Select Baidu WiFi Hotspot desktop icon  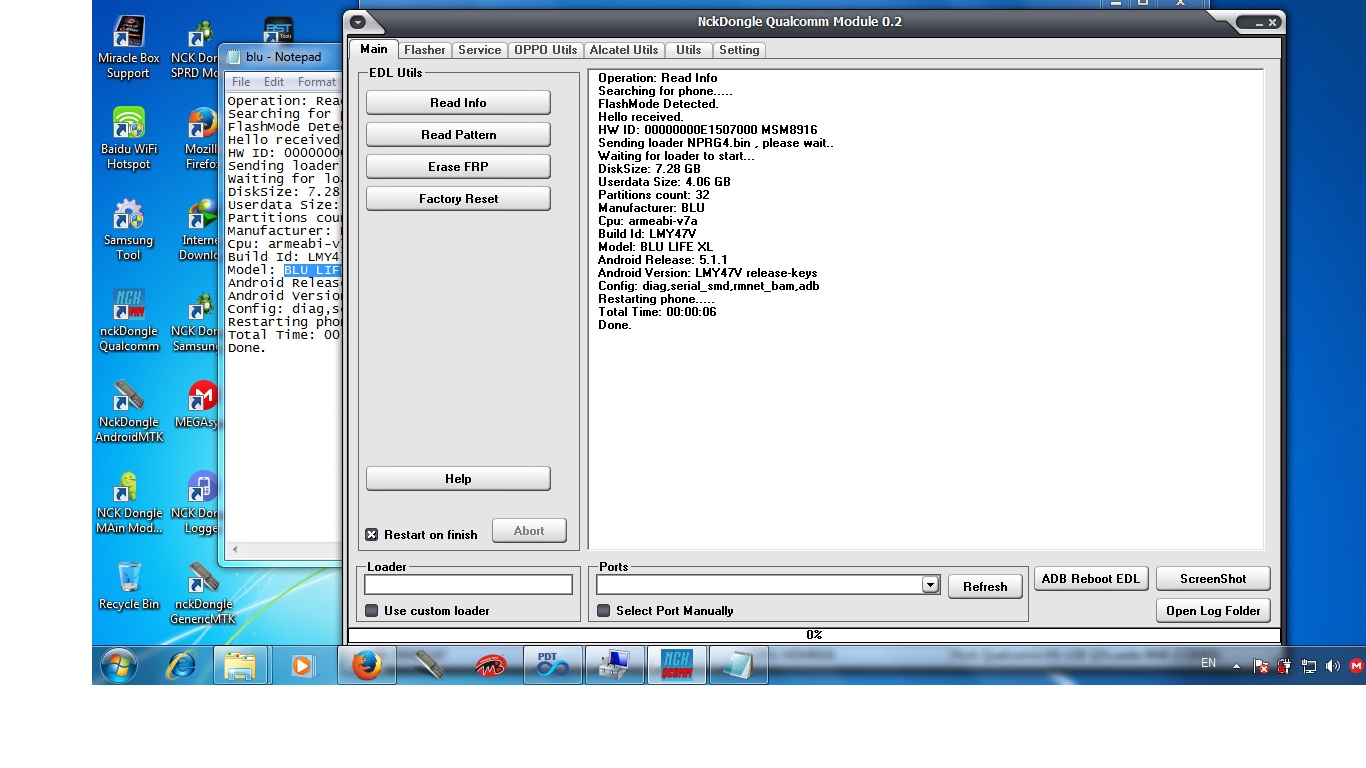(128, 139)
